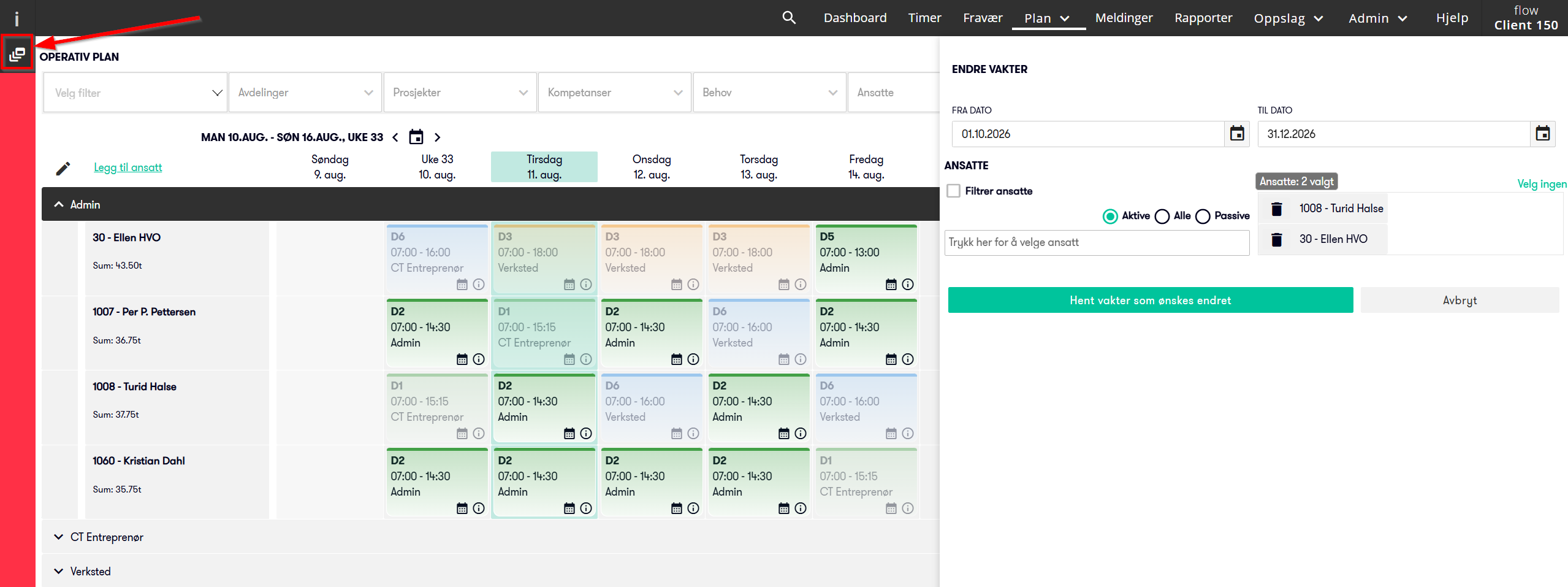Open the Plan menu
The height and width of the screenshot is (587, 1568).
click(1048, 18)
